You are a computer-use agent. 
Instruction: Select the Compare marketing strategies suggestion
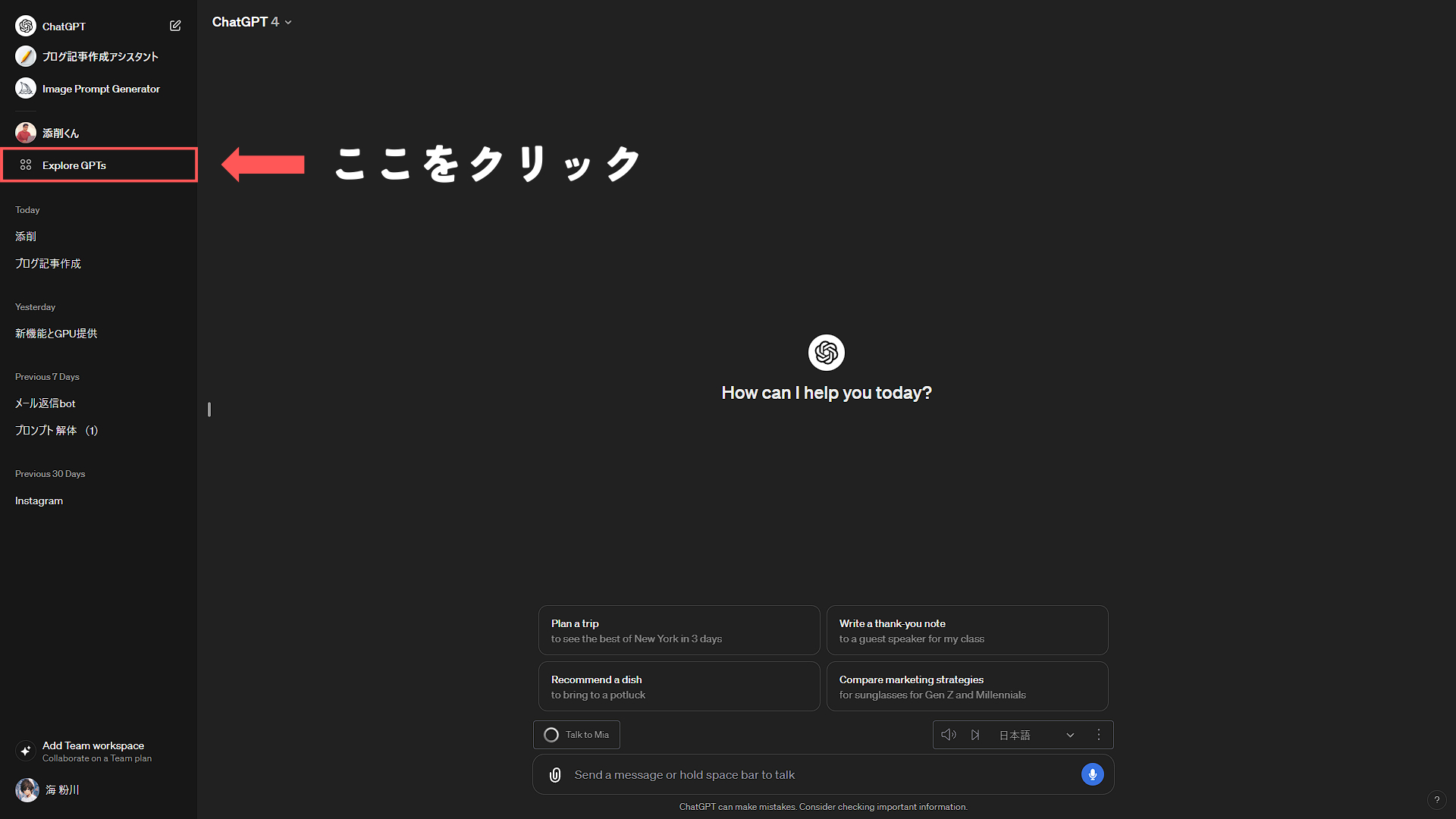pos(967,686)
